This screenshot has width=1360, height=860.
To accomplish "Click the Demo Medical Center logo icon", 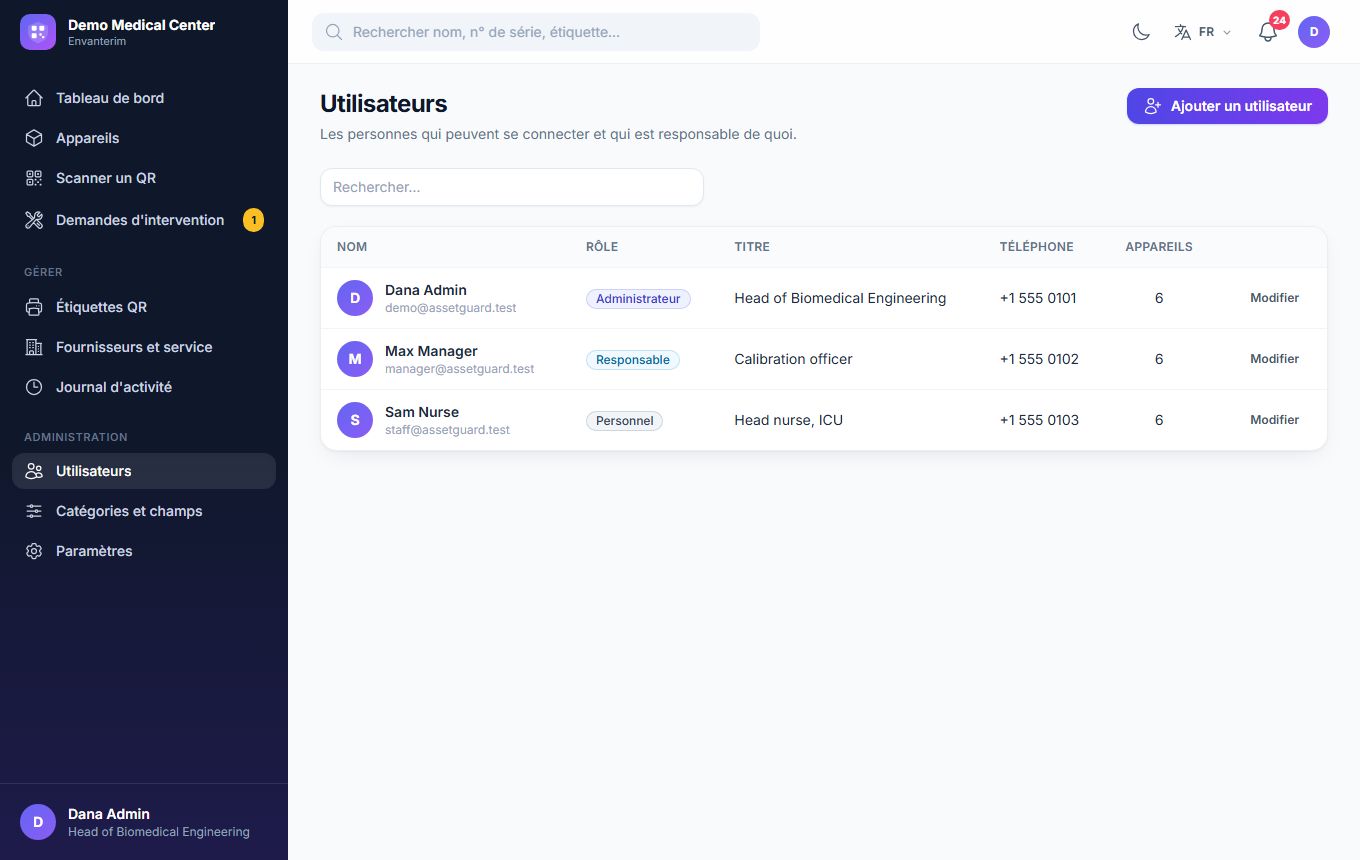I will point(38,32).
